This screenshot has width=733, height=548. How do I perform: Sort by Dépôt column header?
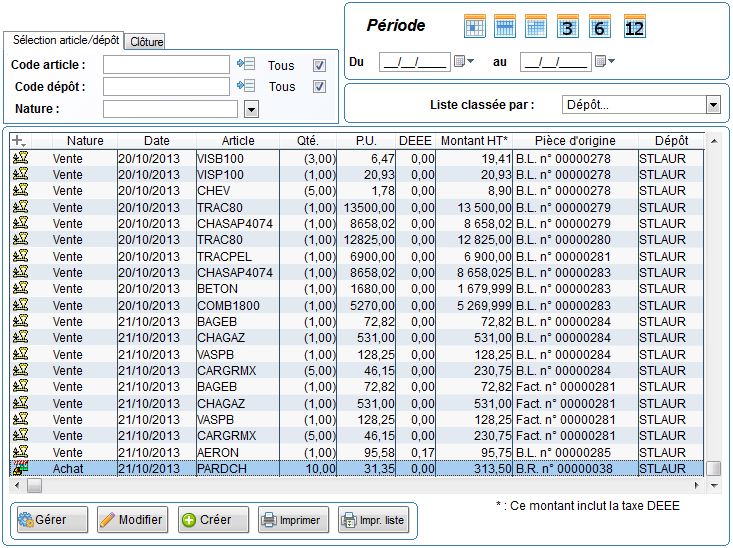671,141
